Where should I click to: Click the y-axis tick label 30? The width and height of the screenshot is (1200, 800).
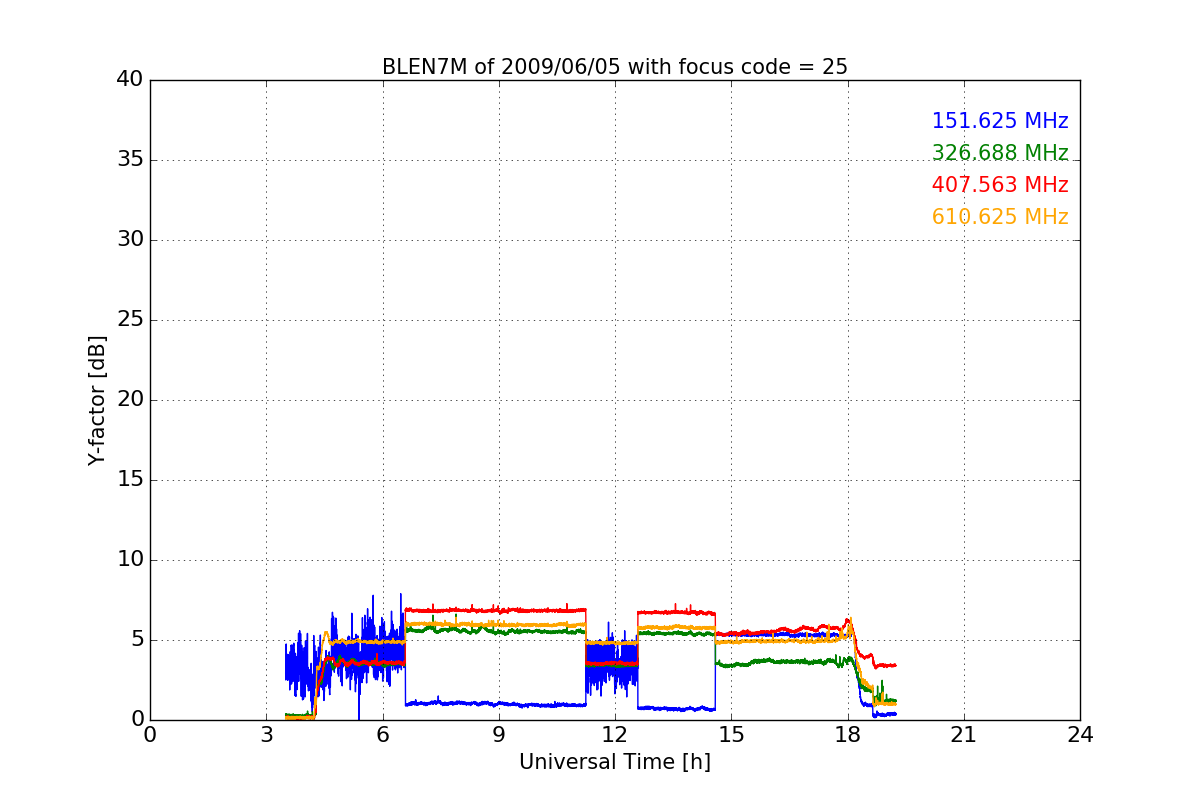tap(130, 240)
